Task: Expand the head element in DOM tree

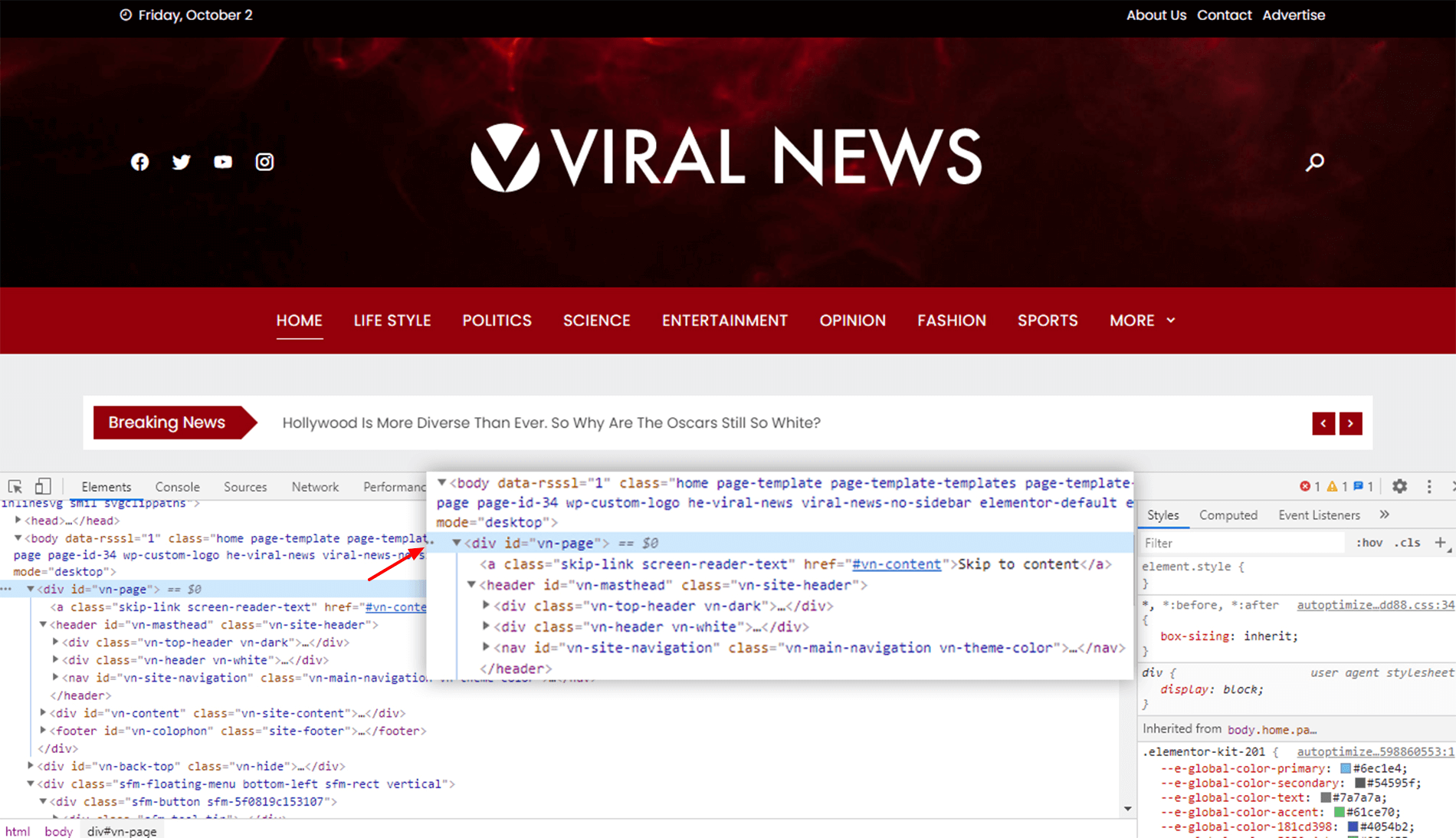Action: (18, 521)
